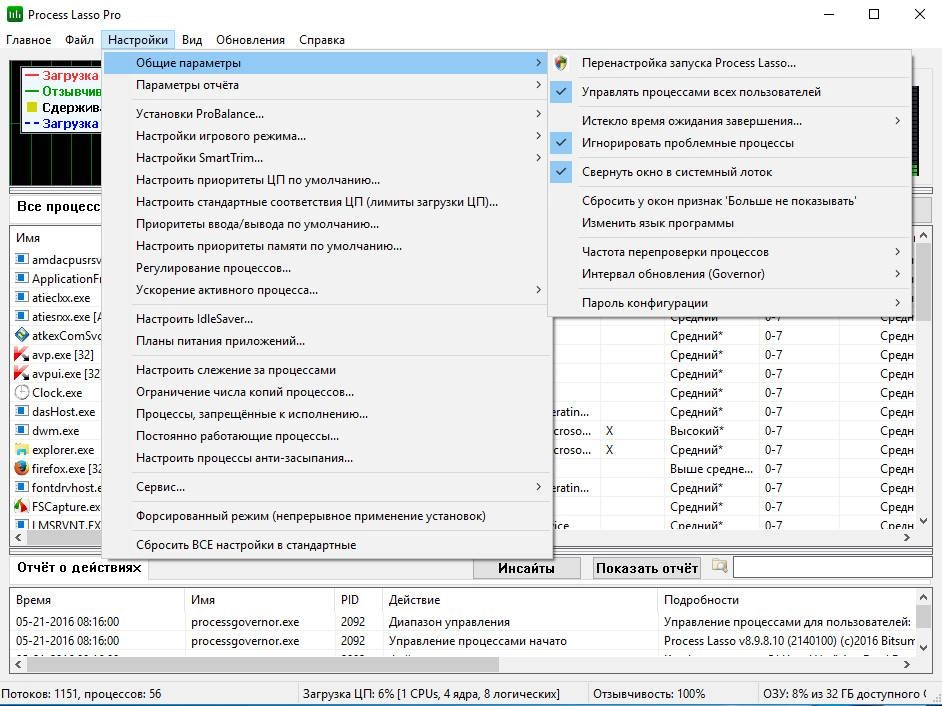This screenshot has height=706, width=942.
Task: Click the clock icon of Clock.exe
Action: point(22,392)
